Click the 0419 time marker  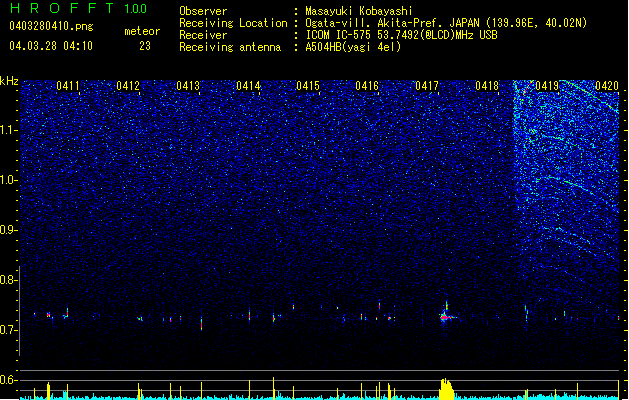coord(547,86)
